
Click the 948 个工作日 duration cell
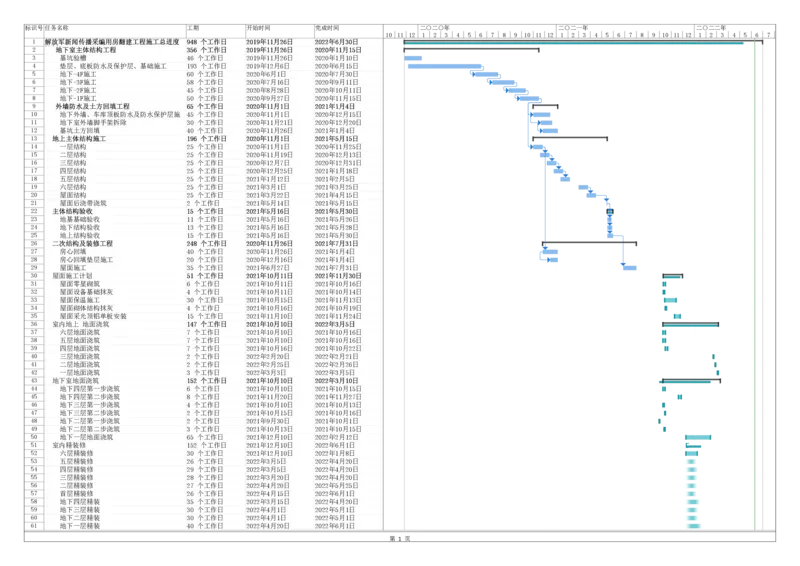[206, 41]
